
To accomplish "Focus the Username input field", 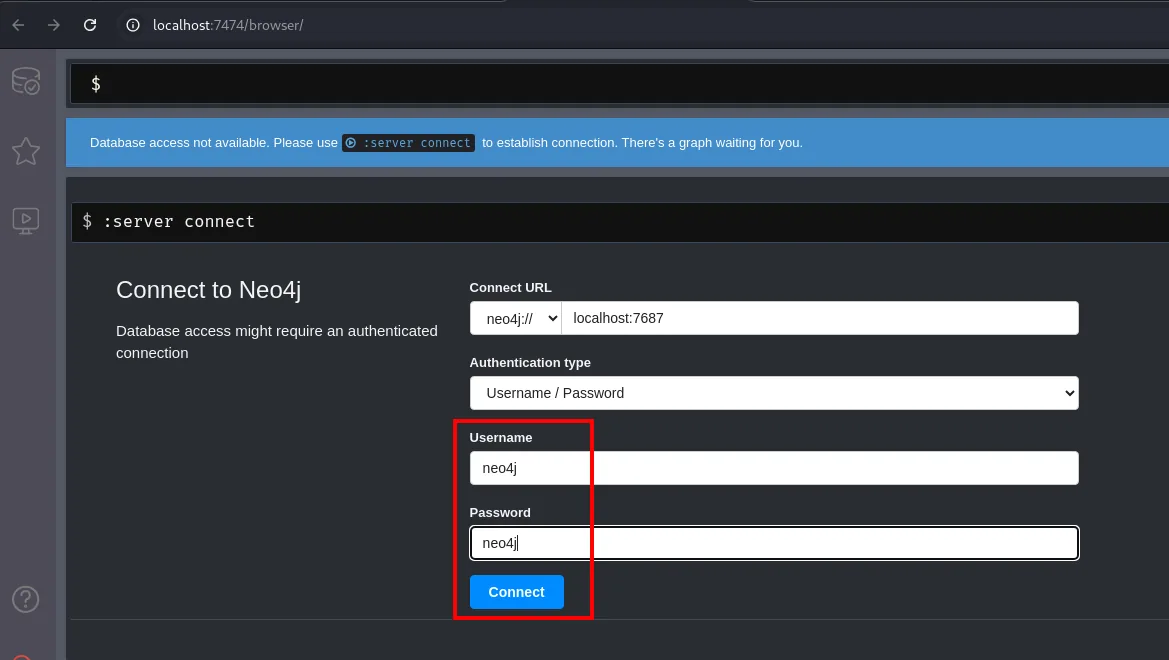I will click(x=774, y=468).
